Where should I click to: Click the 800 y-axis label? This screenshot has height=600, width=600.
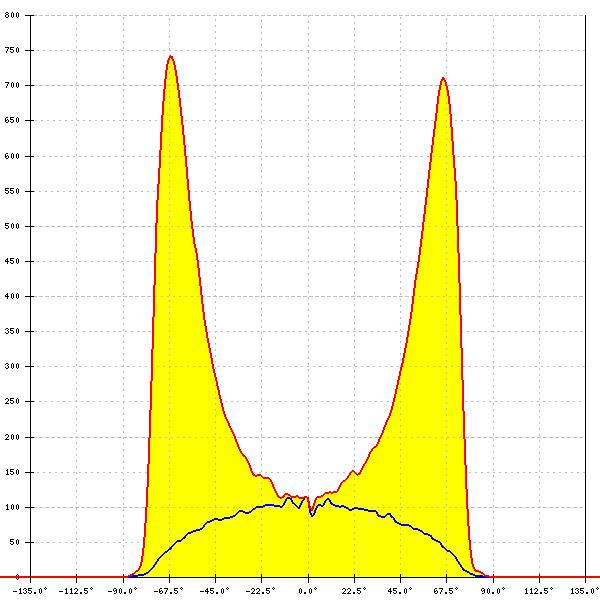12,15
